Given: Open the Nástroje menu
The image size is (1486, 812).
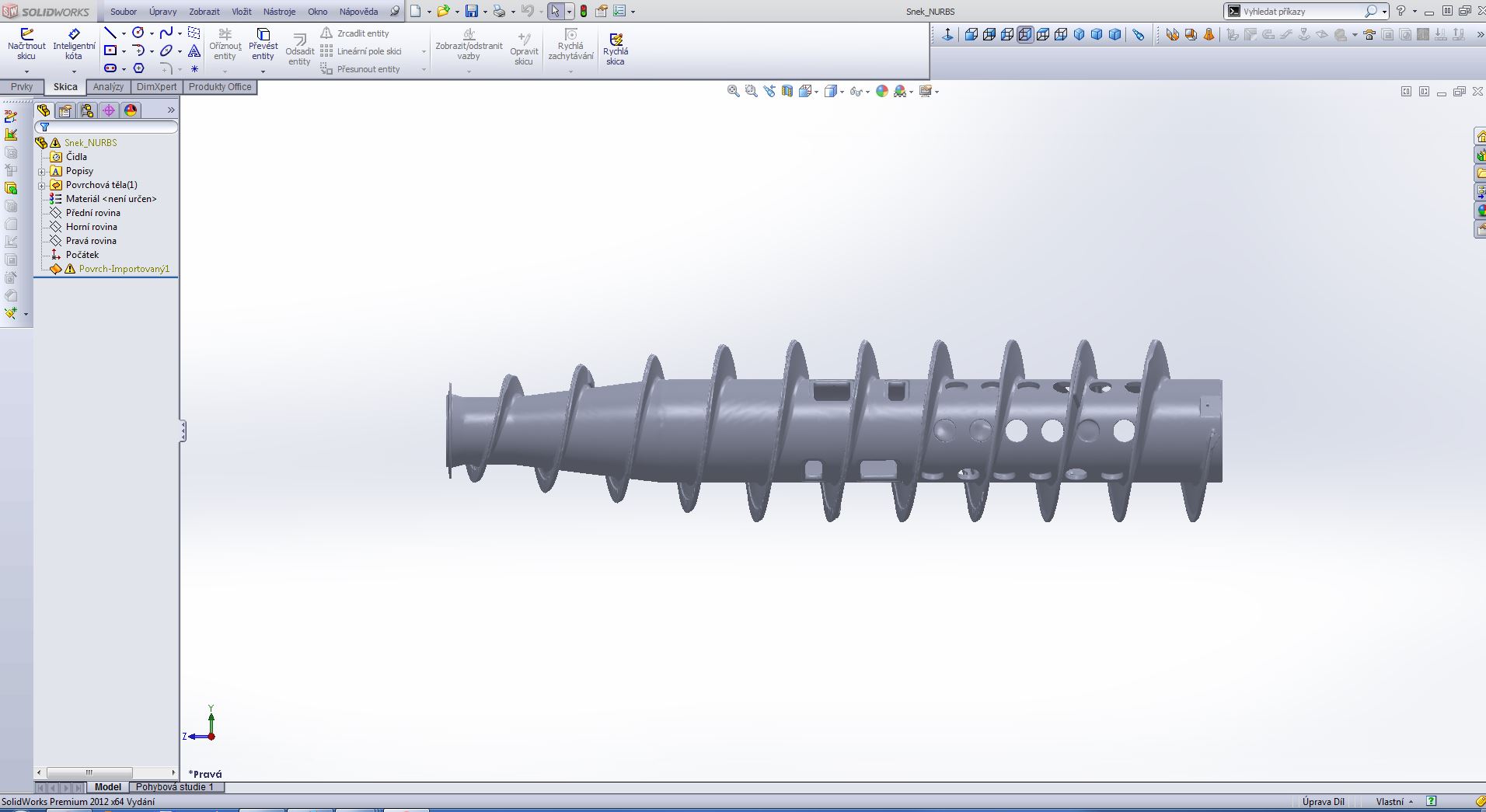Looking at the screenshot, I should click(x=279, y=12).
